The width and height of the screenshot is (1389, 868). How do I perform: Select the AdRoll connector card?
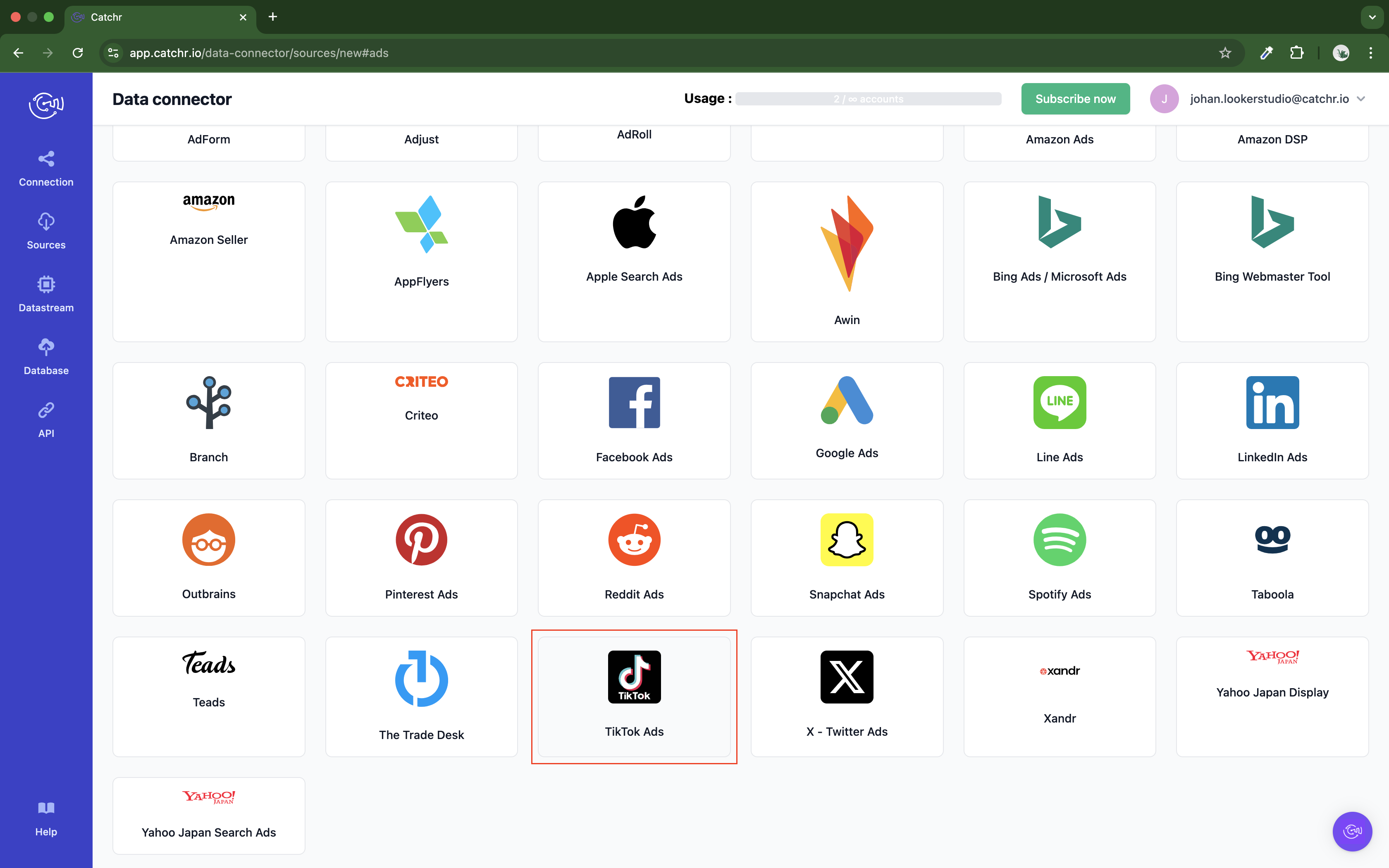coord(634,142)
